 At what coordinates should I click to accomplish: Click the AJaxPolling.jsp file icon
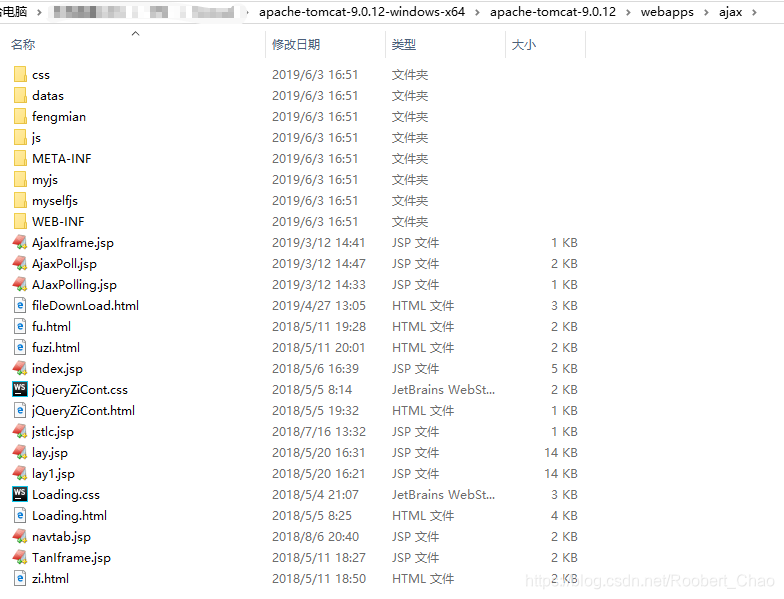pos(20,284)
